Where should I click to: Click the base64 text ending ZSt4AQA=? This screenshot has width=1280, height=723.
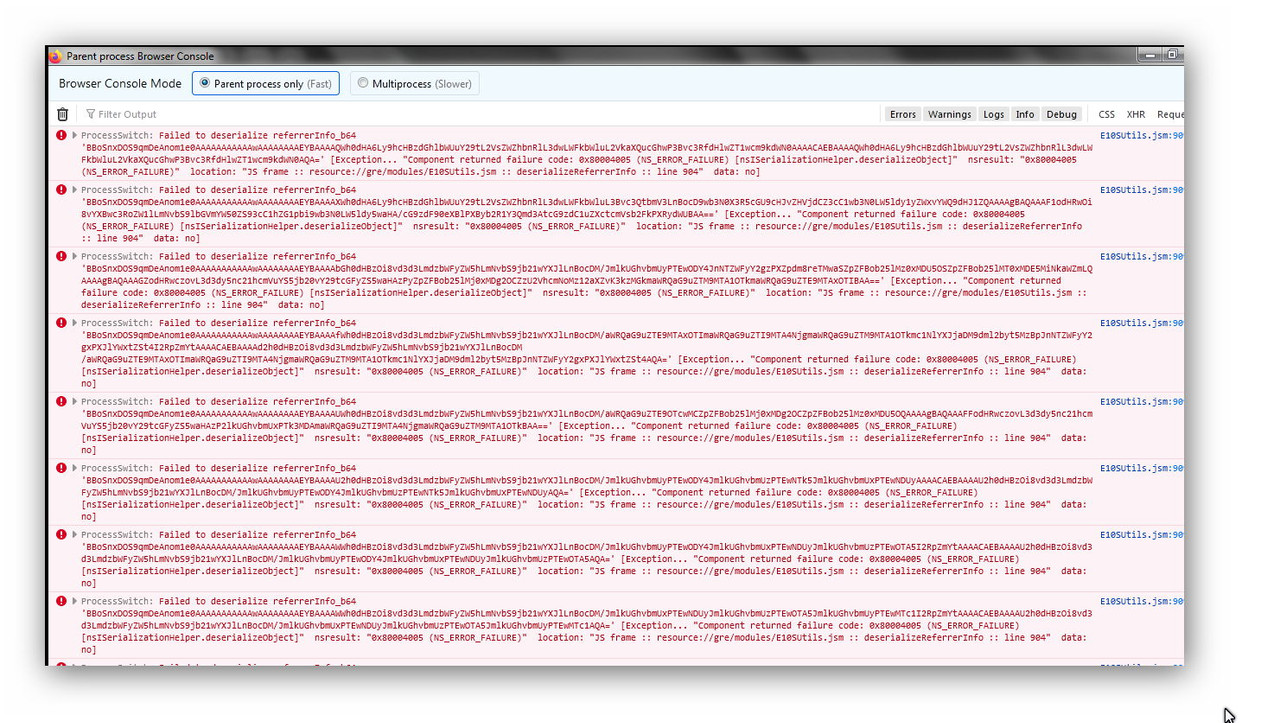coord(587,347)
